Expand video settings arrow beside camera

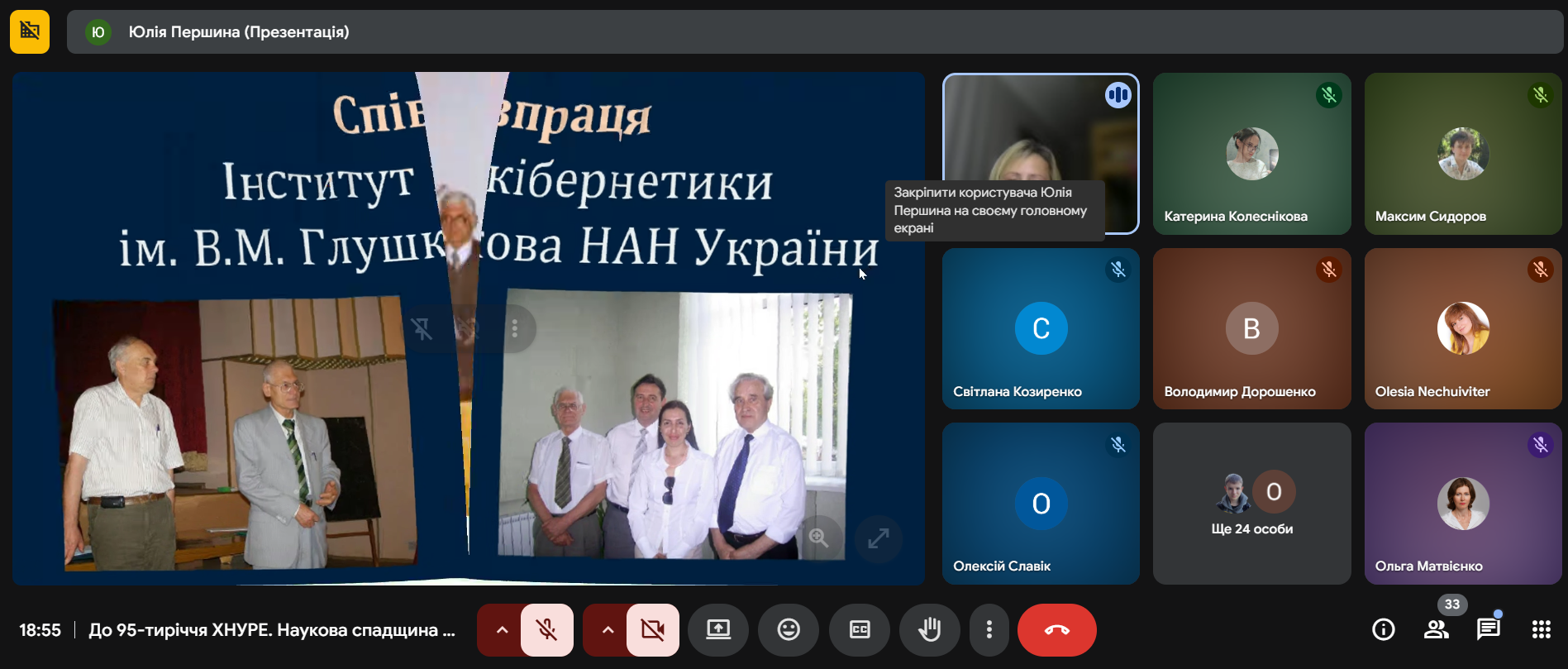tap(608, 630)
